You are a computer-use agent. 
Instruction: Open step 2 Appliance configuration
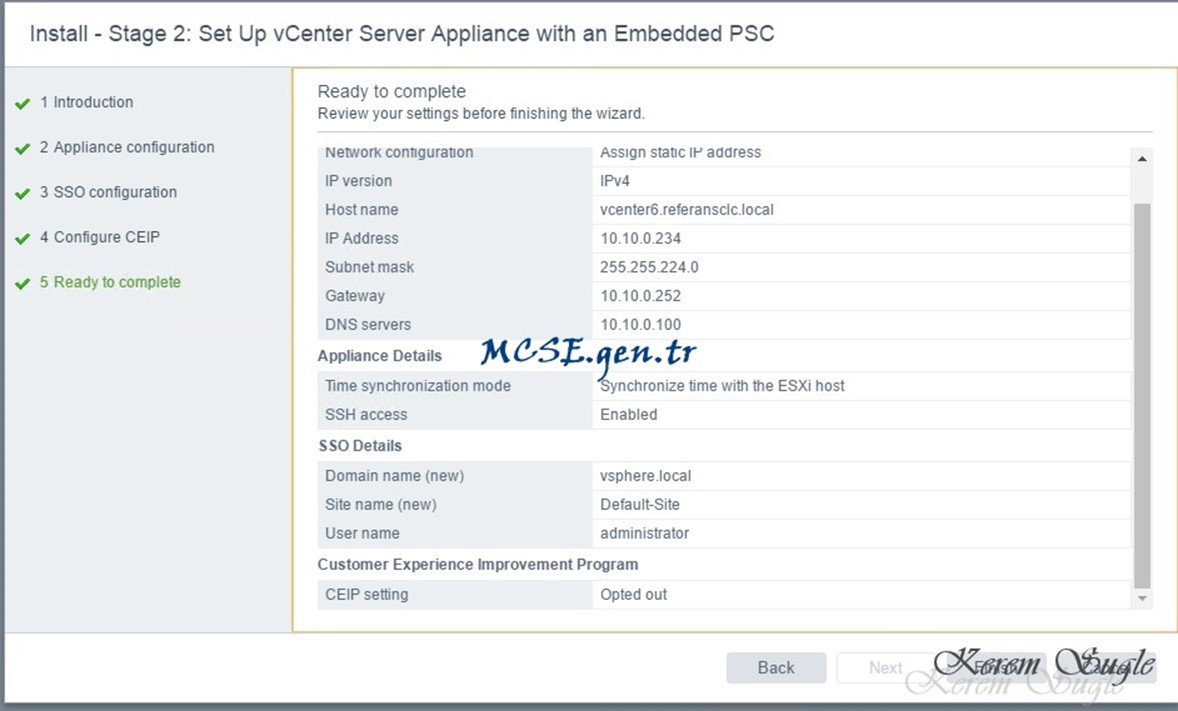coord(126,147)
